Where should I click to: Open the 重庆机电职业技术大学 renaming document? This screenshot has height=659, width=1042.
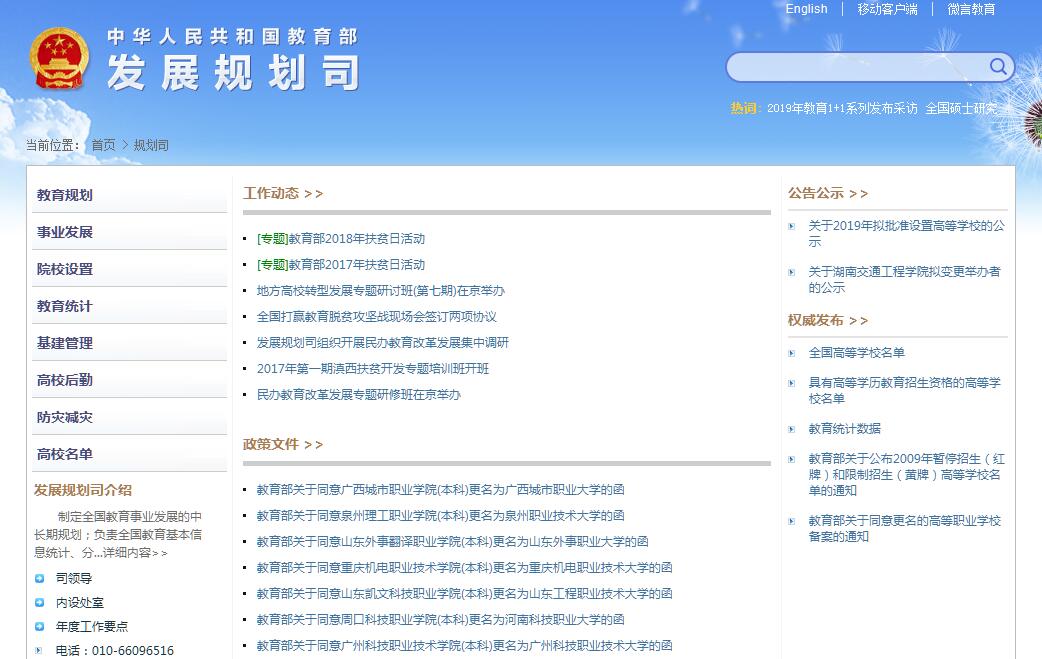tap(465, 567)
